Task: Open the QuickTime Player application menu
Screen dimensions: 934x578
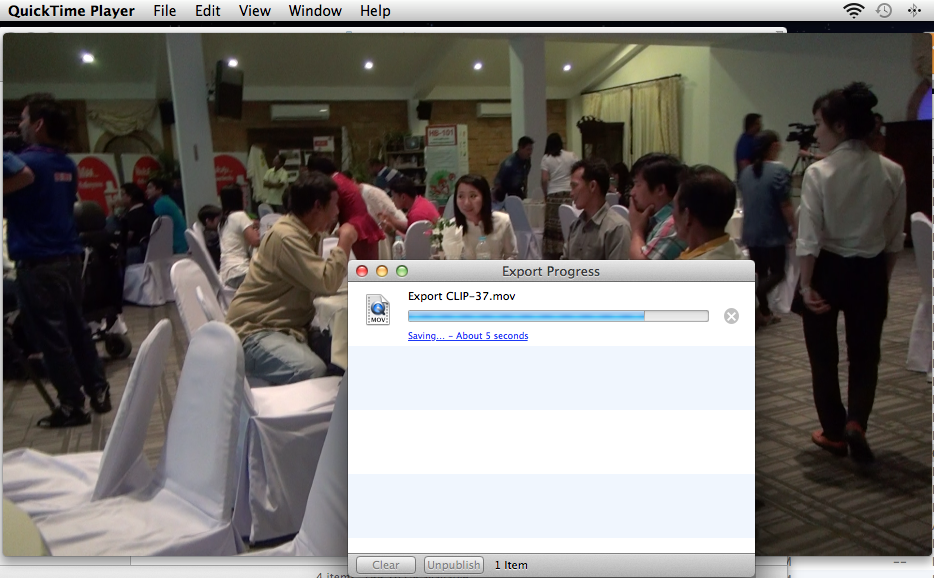Action: coord(71,11)
